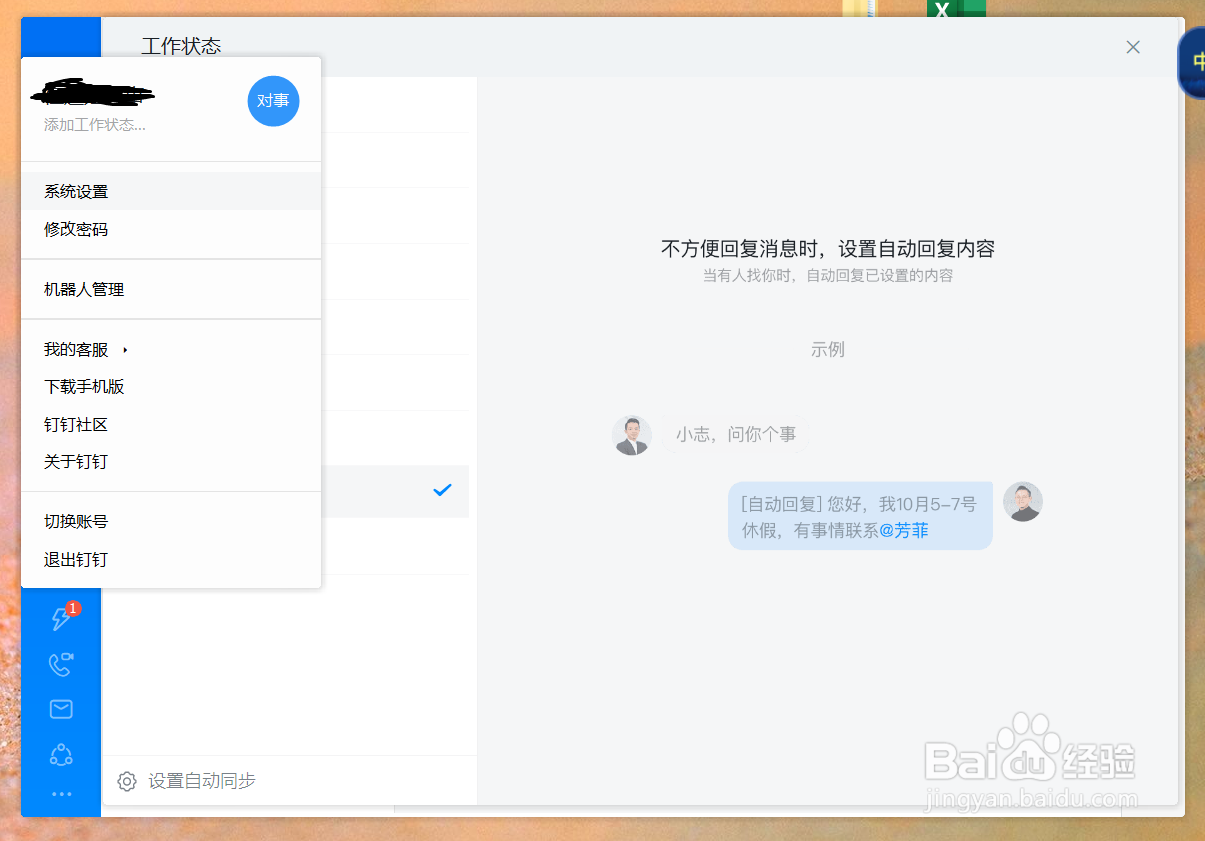Click the auto-reply example message bubble
The image size is (1205, 841).
point(860,516)
